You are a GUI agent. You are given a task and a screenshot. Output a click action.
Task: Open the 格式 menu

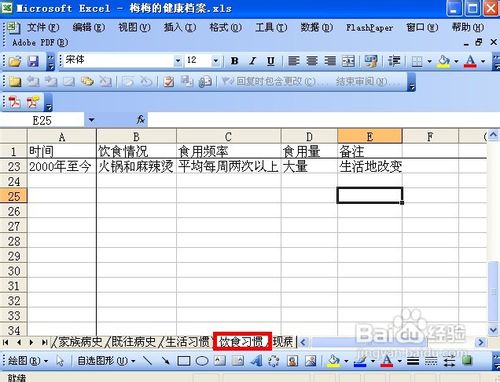pyautogui.click(x=226, y=27)
